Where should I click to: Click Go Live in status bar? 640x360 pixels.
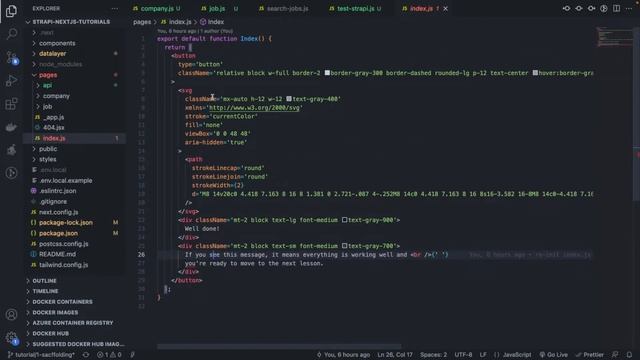point(553,355)
